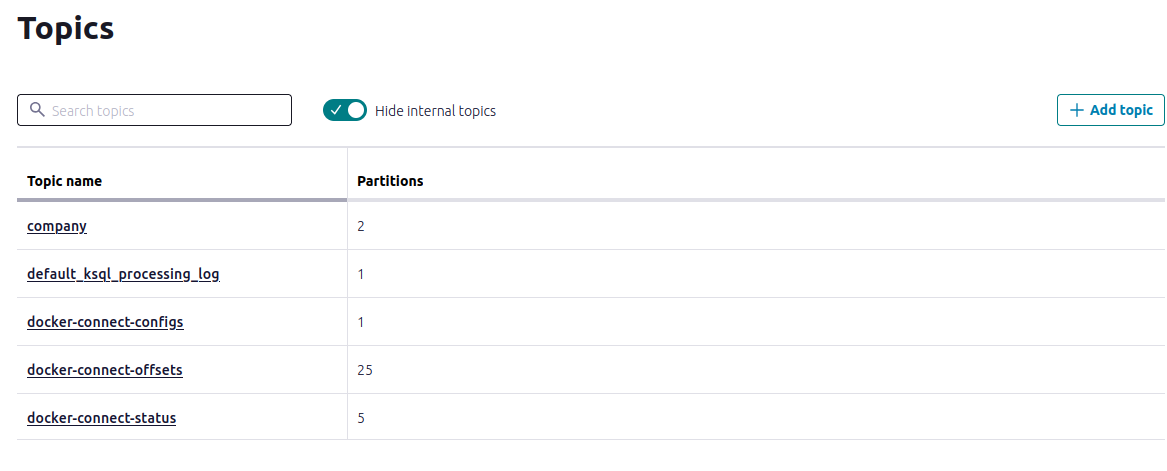Click the Topics page heading

(65, 28)
